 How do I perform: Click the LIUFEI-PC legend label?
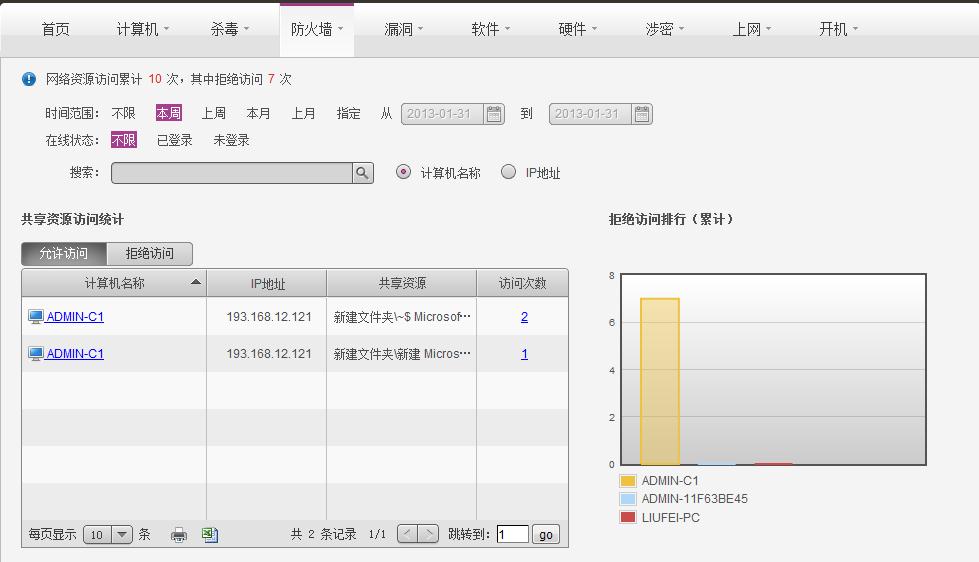pyautogui.click(x=671, y=518)
